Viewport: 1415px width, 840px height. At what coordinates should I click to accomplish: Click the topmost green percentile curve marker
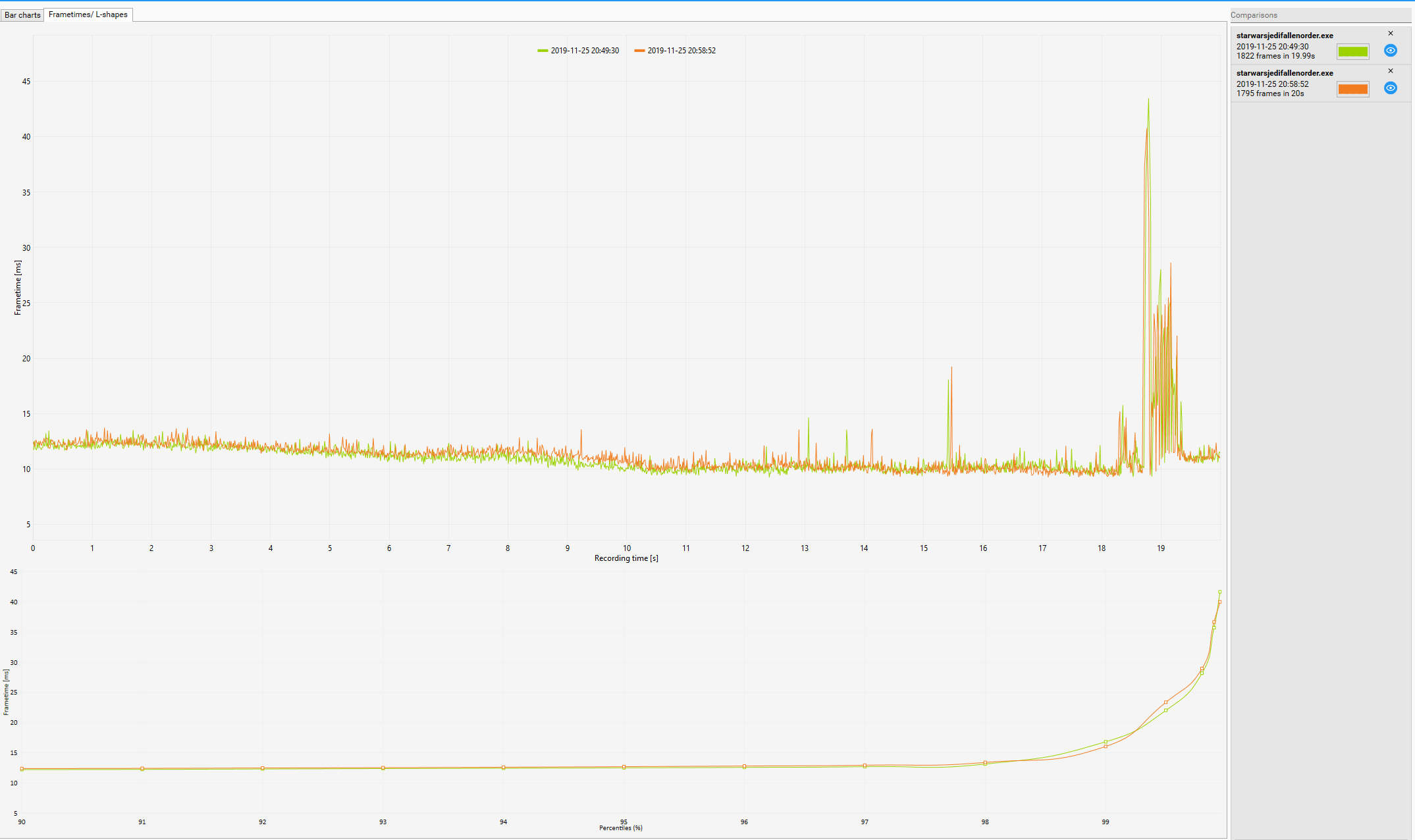(x=1219, y=592)
